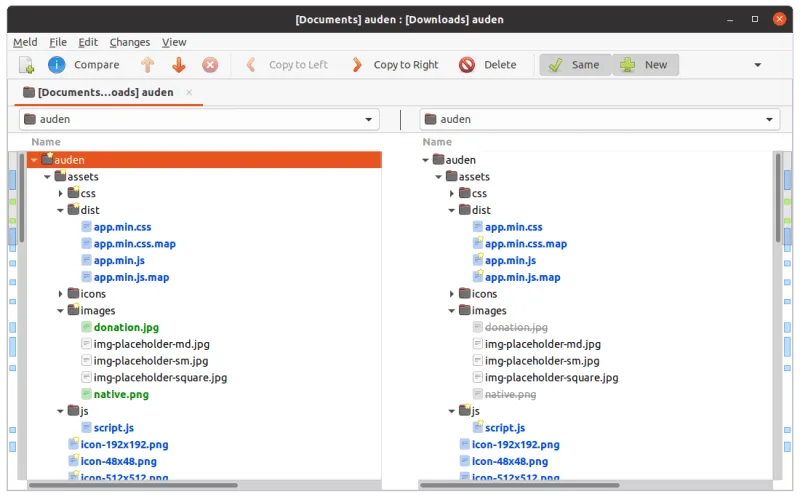This screenshot has width=800, height=497.
Task: Collapse the assets folder in right pane
Action: pyautogui.click(x=438, y=177)
